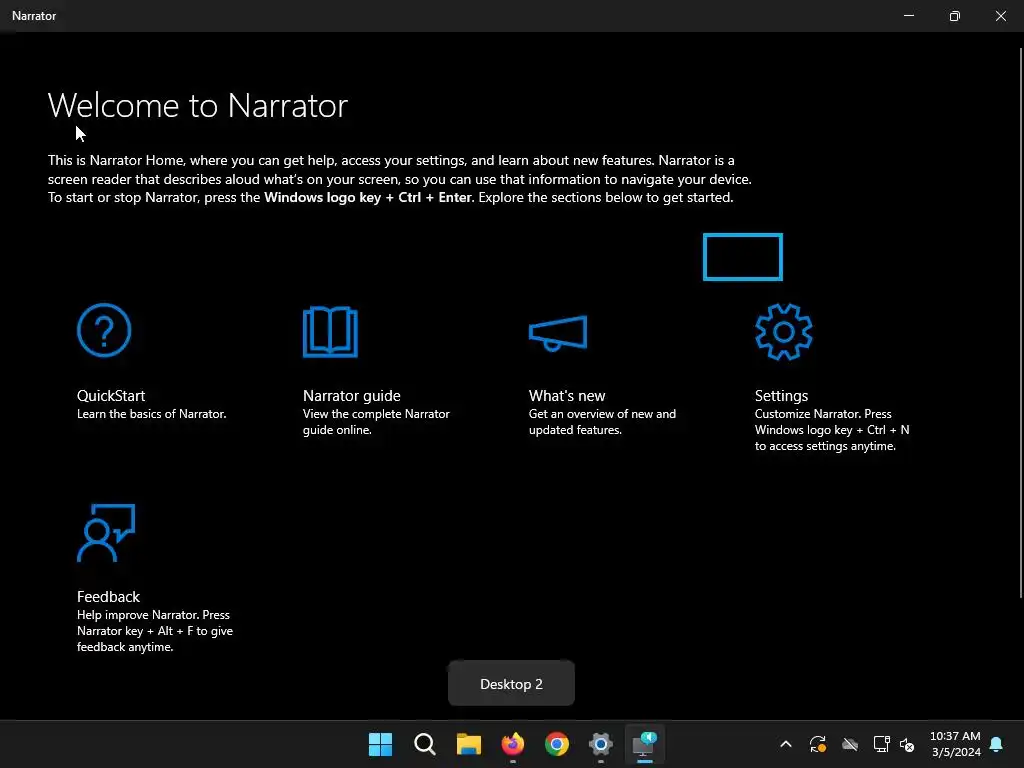Click the What's new megaphone icon

click(558, 333)
